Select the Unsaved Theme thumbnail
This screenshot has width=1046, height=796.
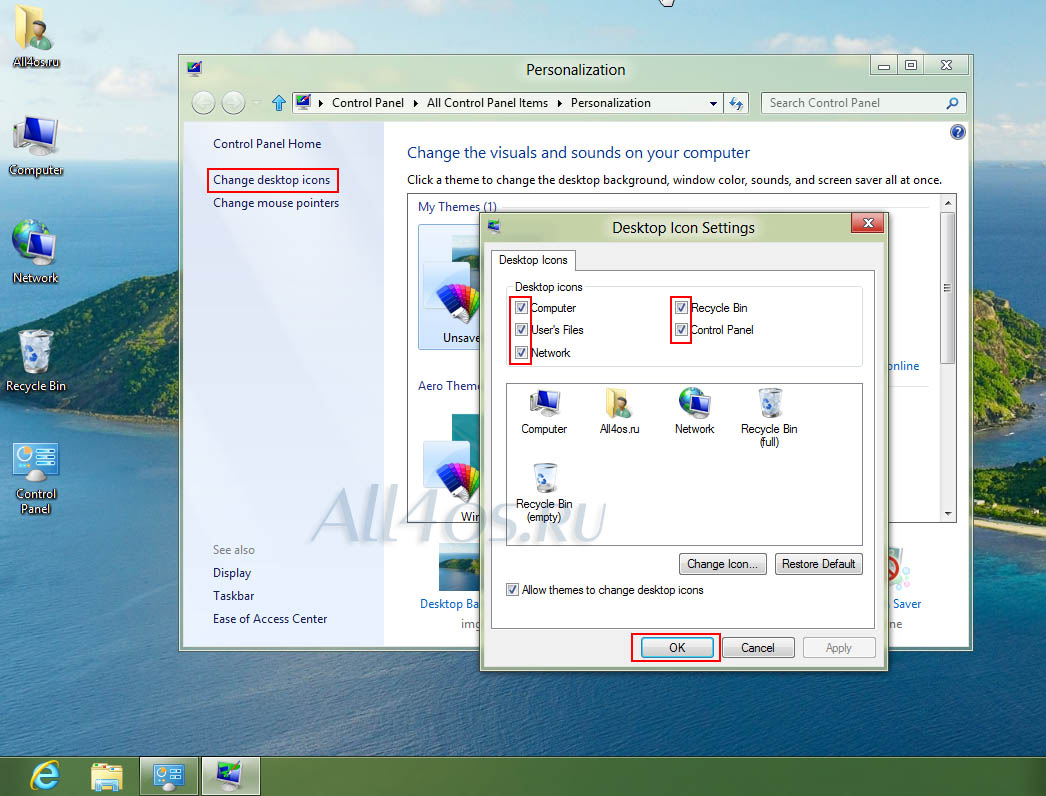(450, 287)
